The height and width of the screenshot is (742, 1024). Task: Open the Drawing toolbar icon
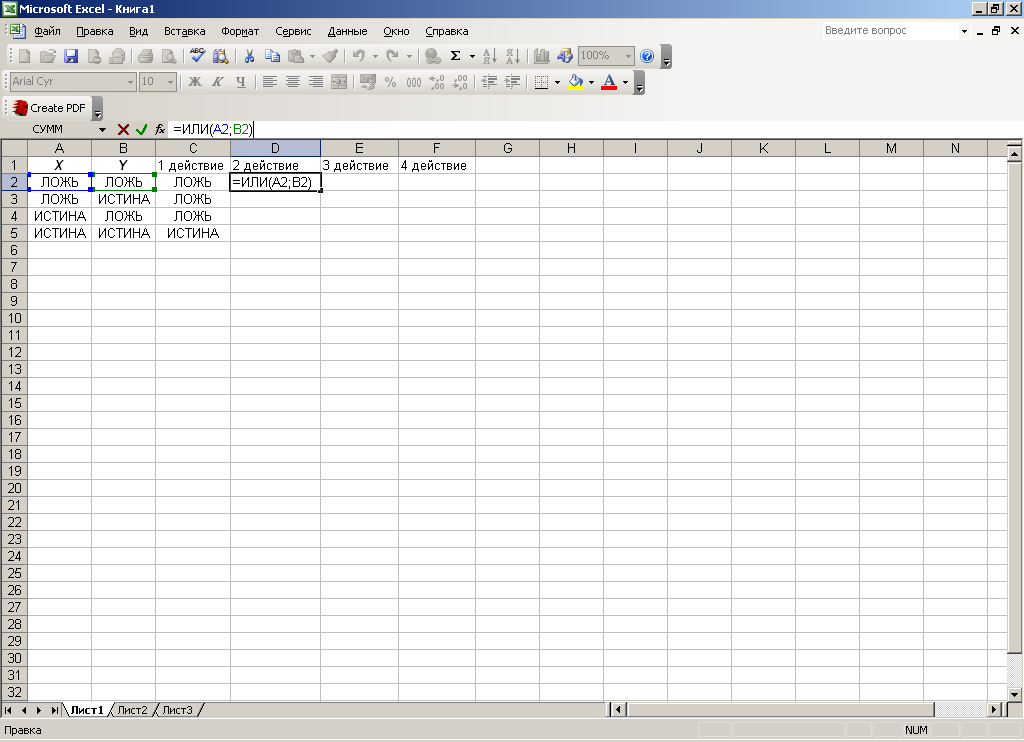click(565, 56)
